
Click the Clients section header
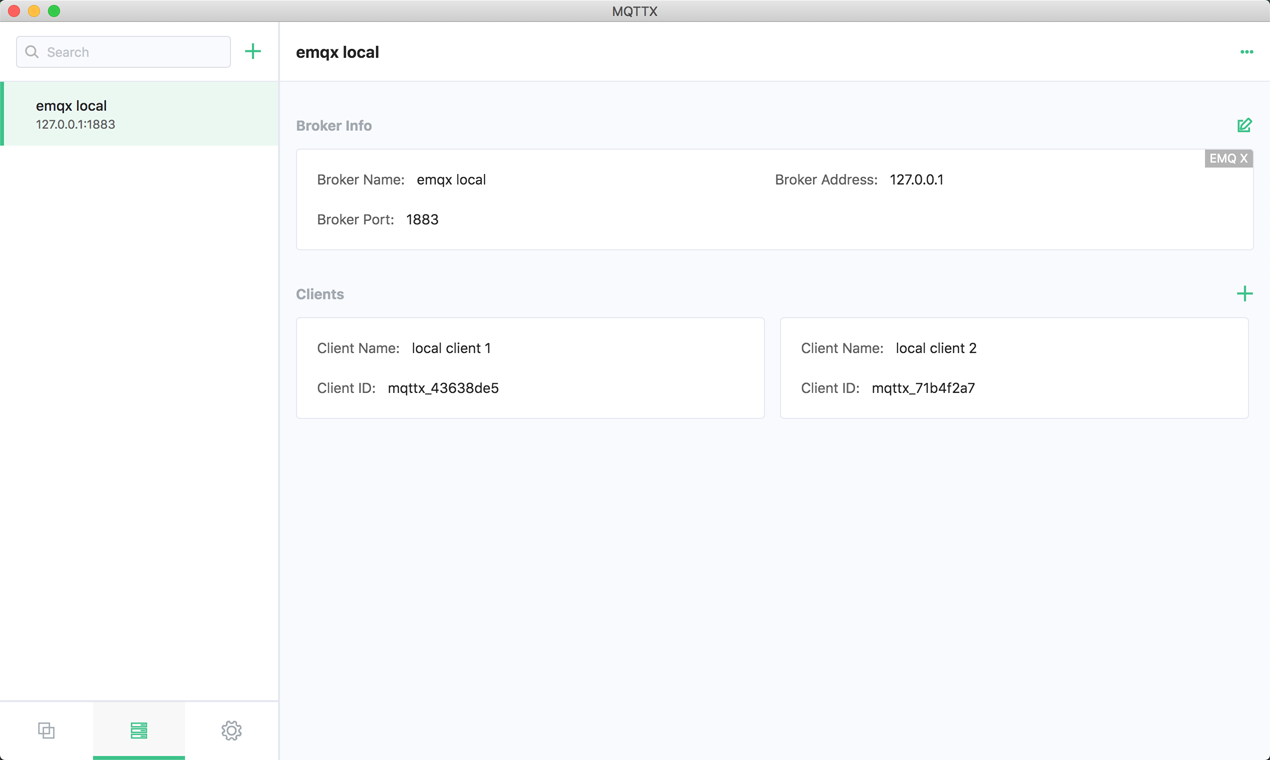tap(320, 293)
